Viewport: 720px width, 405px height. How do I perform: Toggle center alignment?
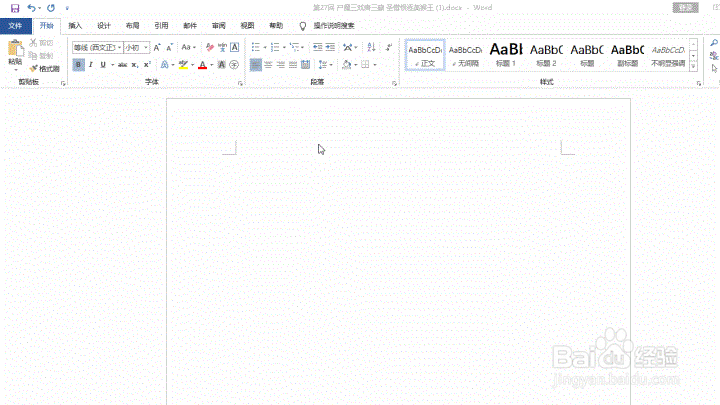click(268, 65)
